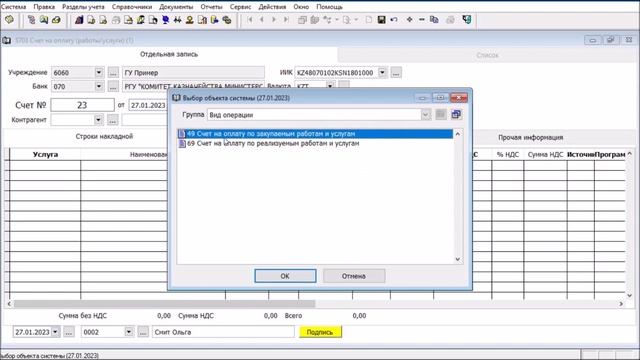
Task: Switch to the Список tab
Action: pyautogui.click(x=488, y=55)
